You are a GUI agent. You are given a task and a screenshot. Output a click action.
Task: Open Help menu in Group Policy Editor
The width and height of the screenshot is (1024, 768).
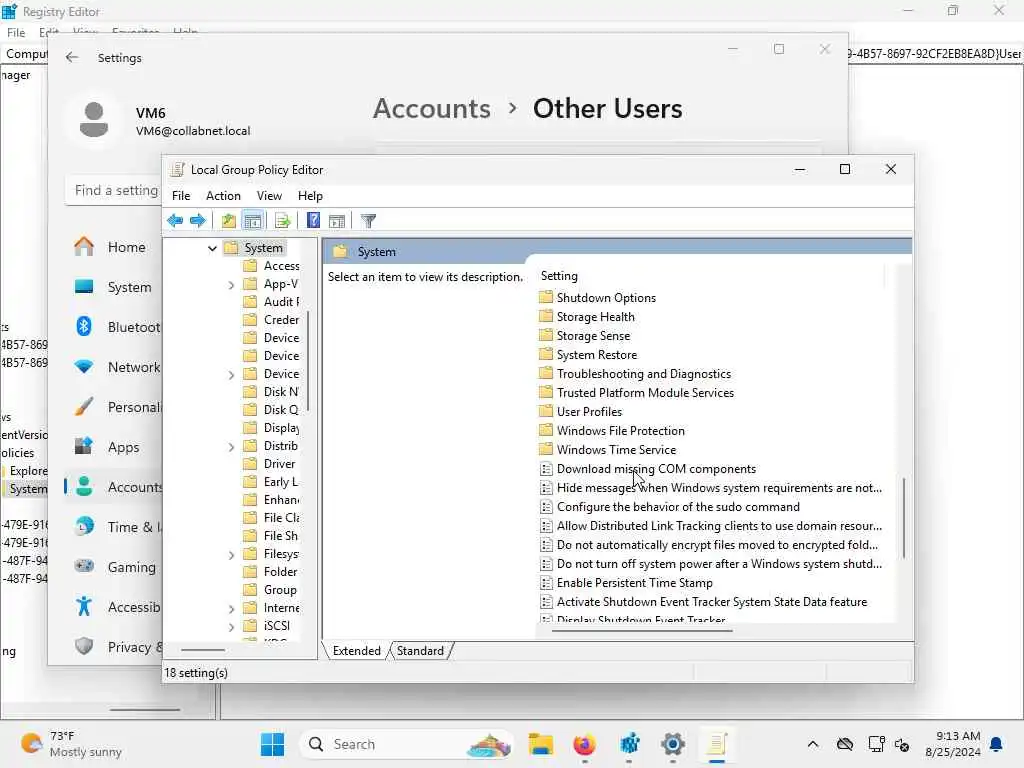(310, 196)
